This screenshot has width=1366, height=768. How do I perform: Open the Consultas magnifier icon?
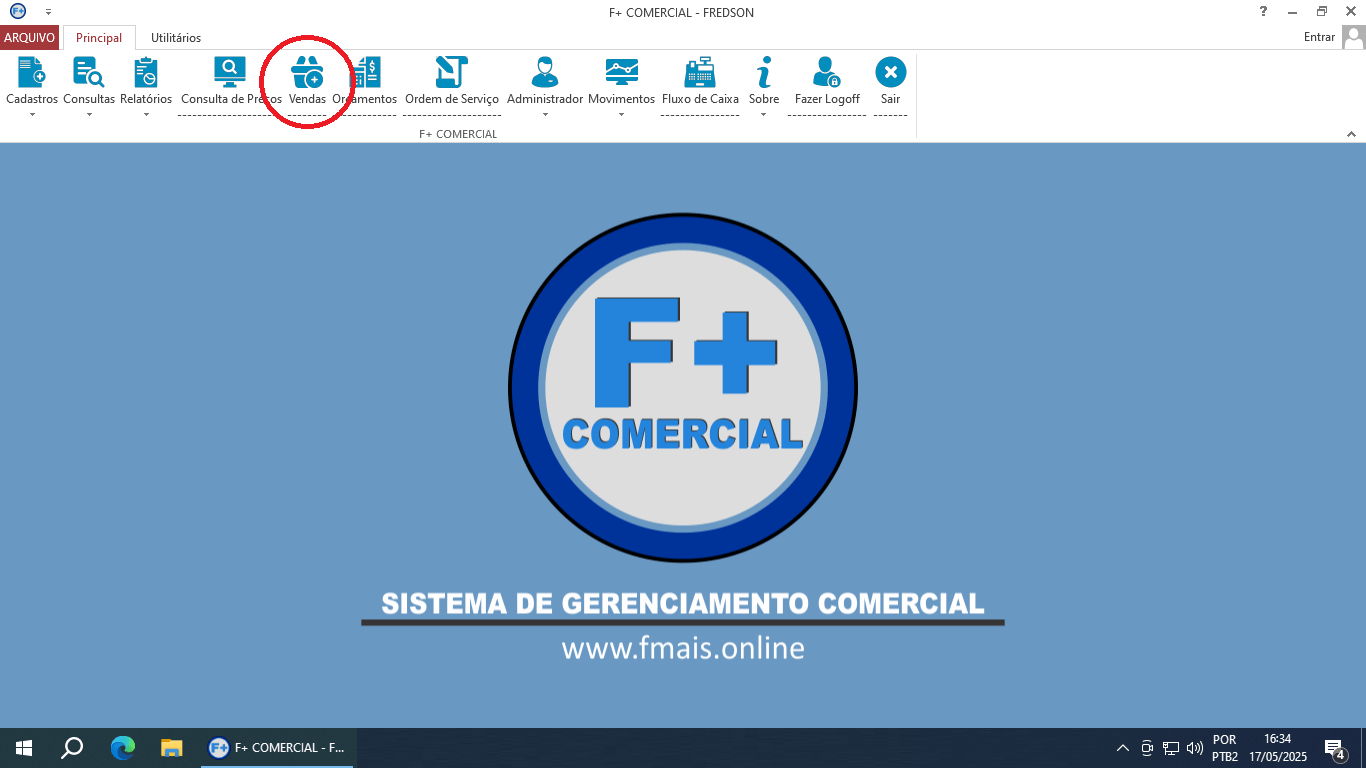(x=89, y=72)
